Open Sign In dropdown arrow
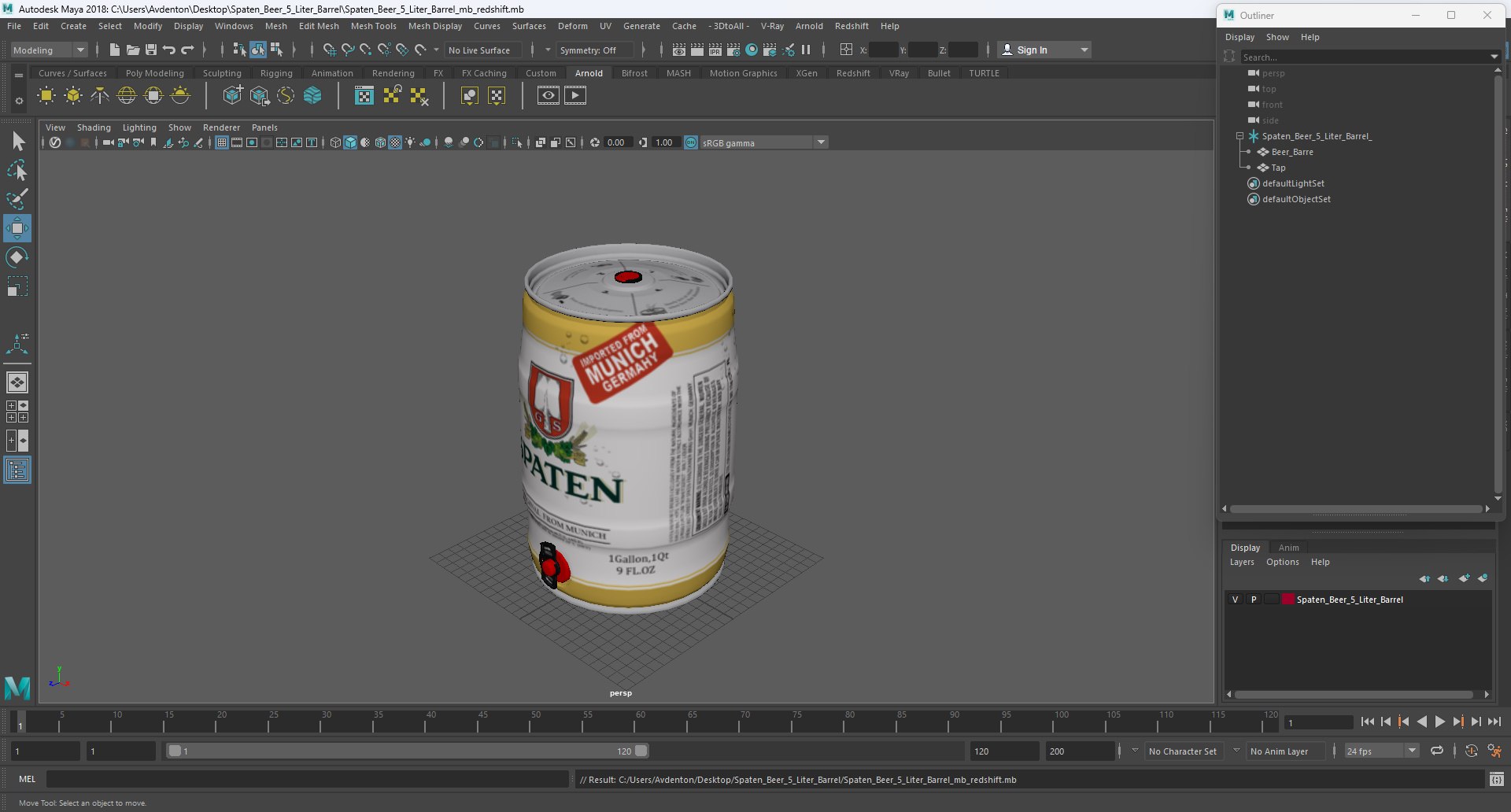1511x812 pixels. coord(1084,50)
